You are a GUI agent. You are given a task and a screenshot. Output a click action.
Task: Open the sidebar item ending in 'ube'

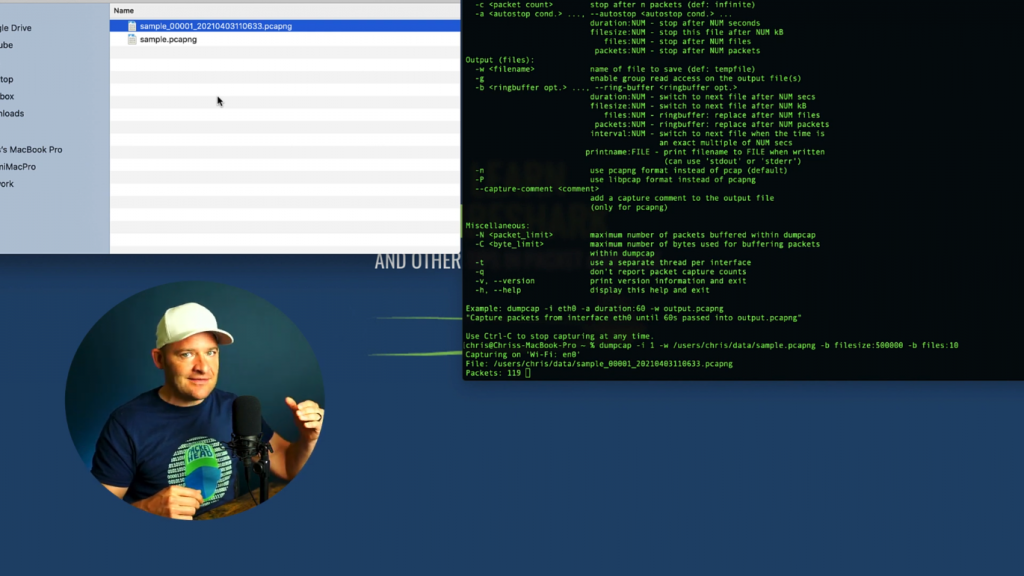tap(7, 45)
